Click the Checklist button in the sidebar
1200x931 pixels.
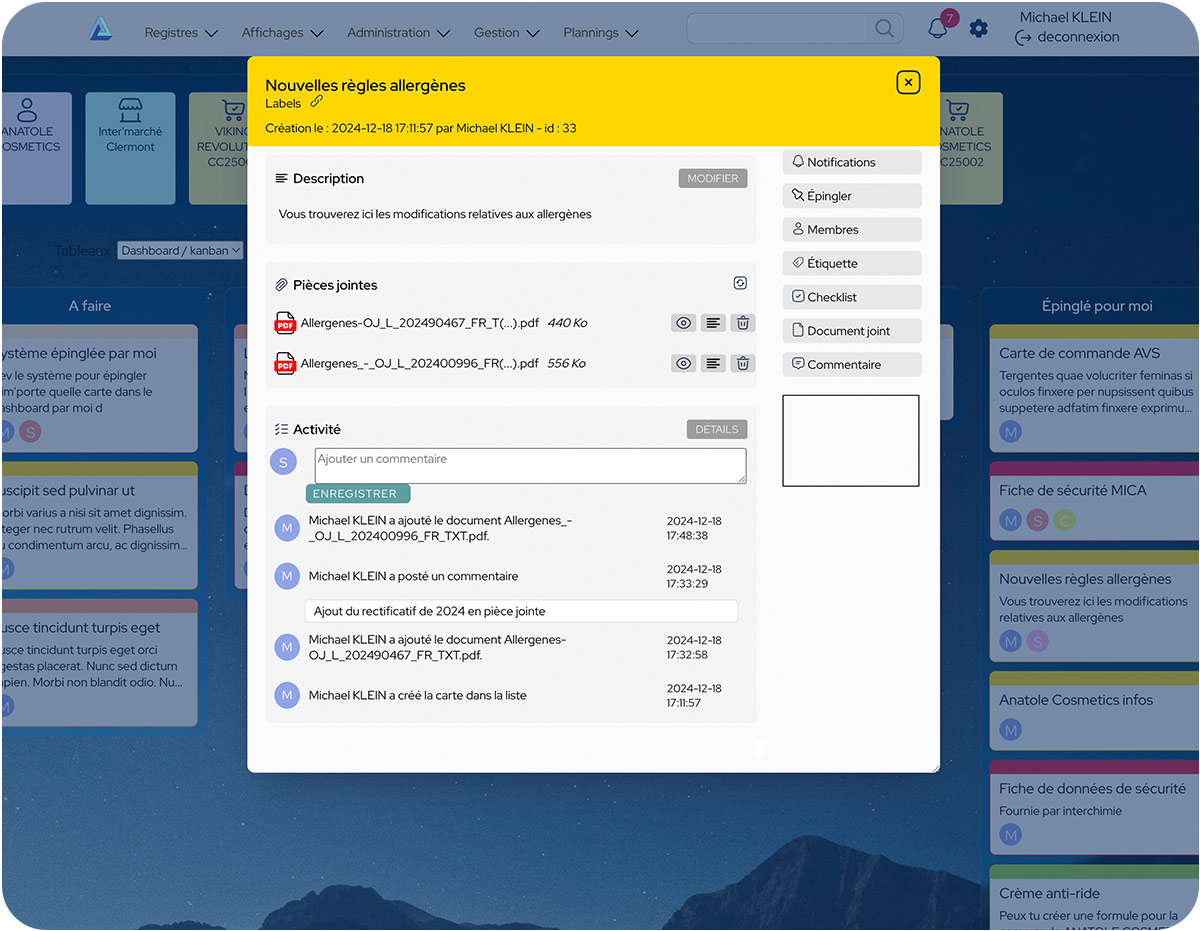pos(851,297)
